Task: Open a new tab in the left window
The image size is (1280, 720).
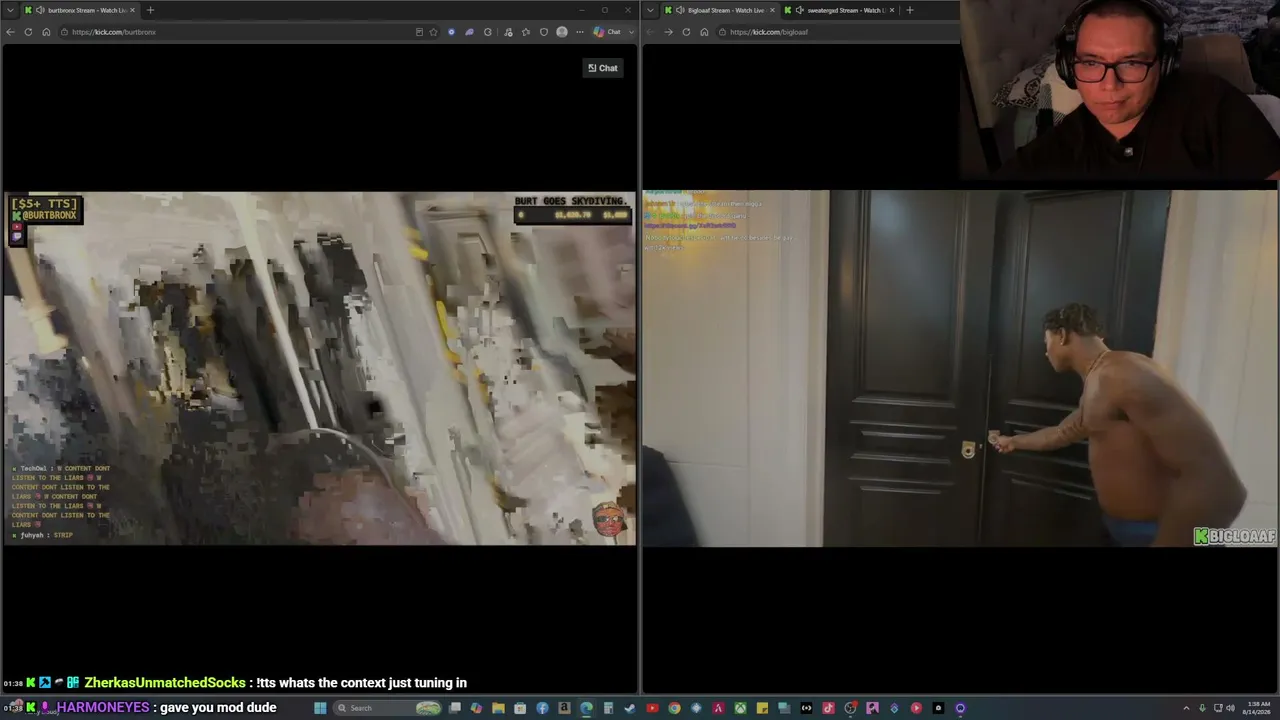Action: 150,10
